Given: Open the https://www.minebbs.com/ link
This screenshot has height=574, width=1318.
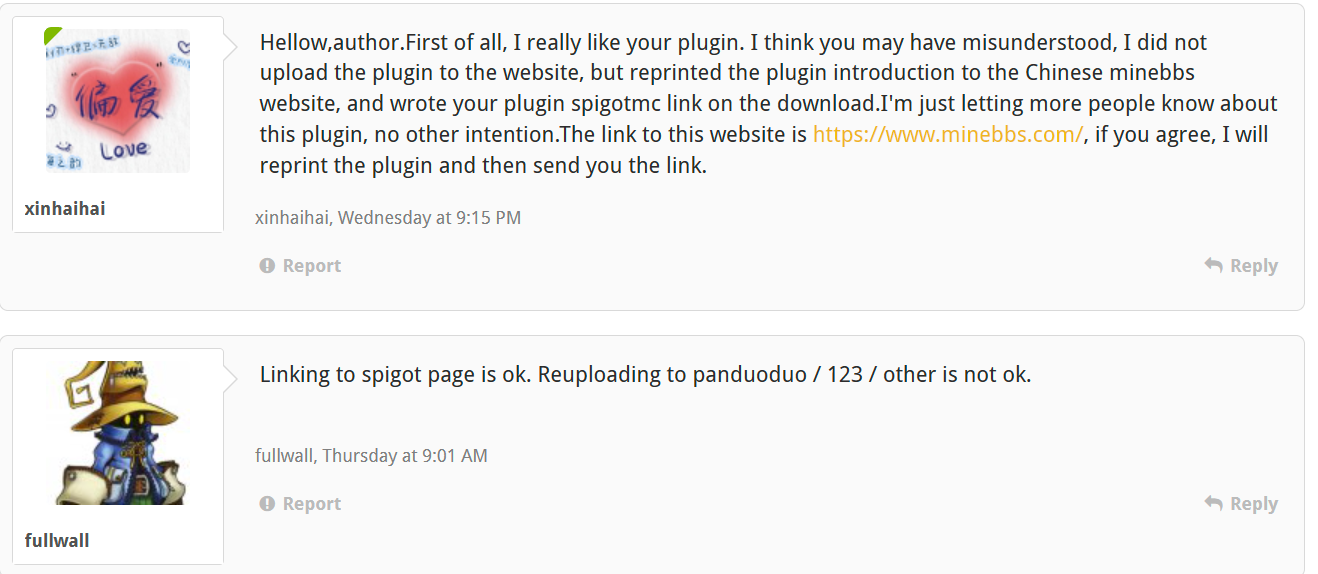Looking at the screenshot, I should 948,135.
